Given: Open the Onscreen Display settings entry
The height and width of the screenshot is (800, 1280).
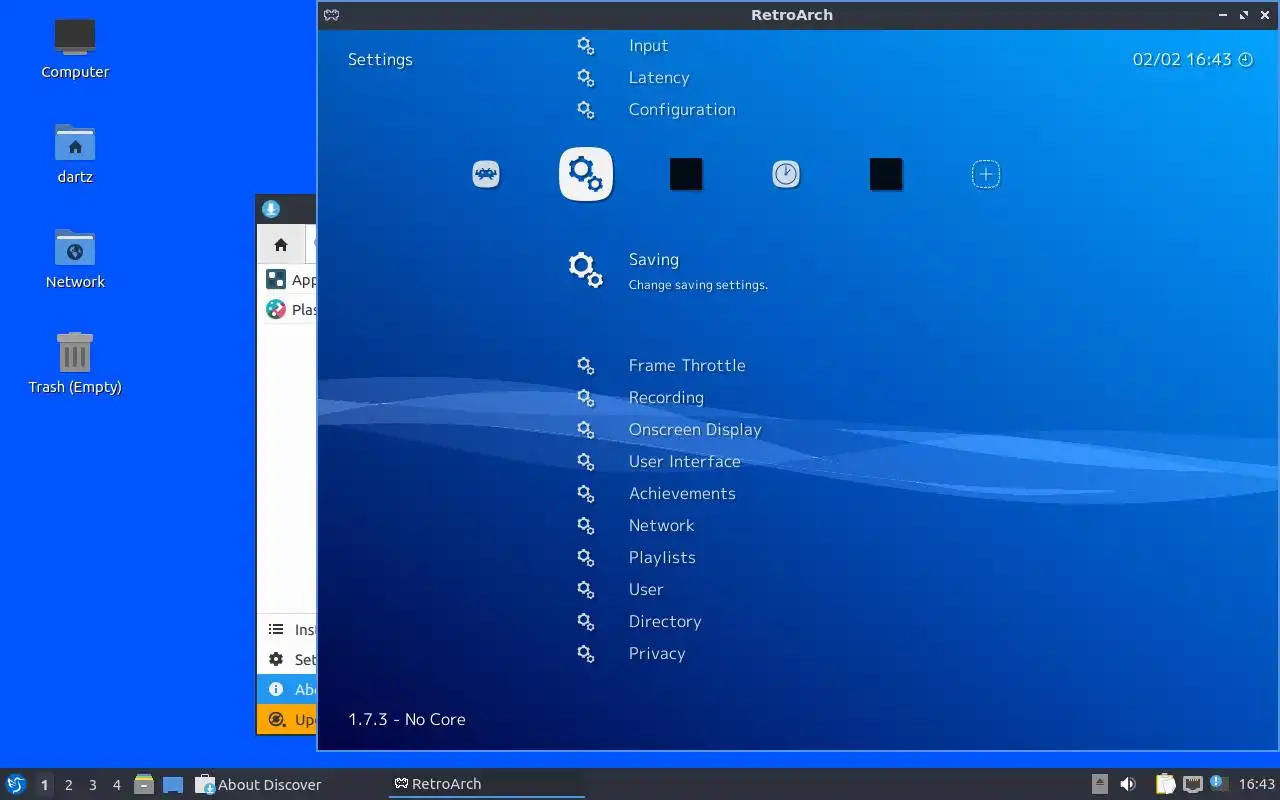Looking at the screenshot, I should pyautogui.click(x=695, y=430).
